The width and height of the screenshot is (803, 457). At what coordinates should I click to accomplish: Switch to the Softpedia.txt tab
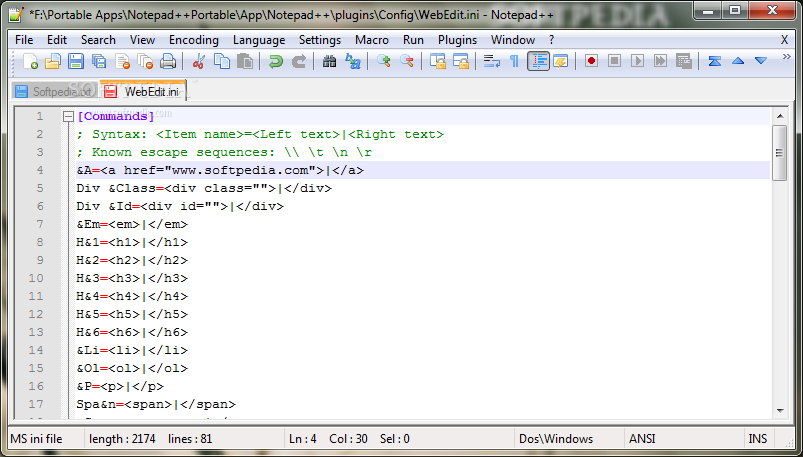pos(55,92)
